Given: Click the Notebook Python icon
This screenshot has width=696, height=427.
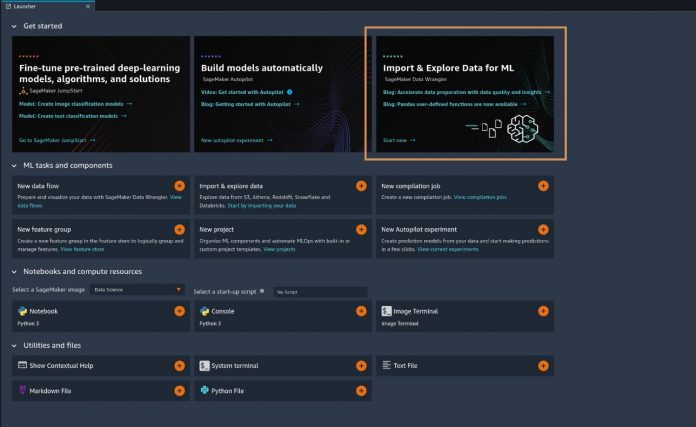Looking at the screenshot, I should click(x=22, y=311).
